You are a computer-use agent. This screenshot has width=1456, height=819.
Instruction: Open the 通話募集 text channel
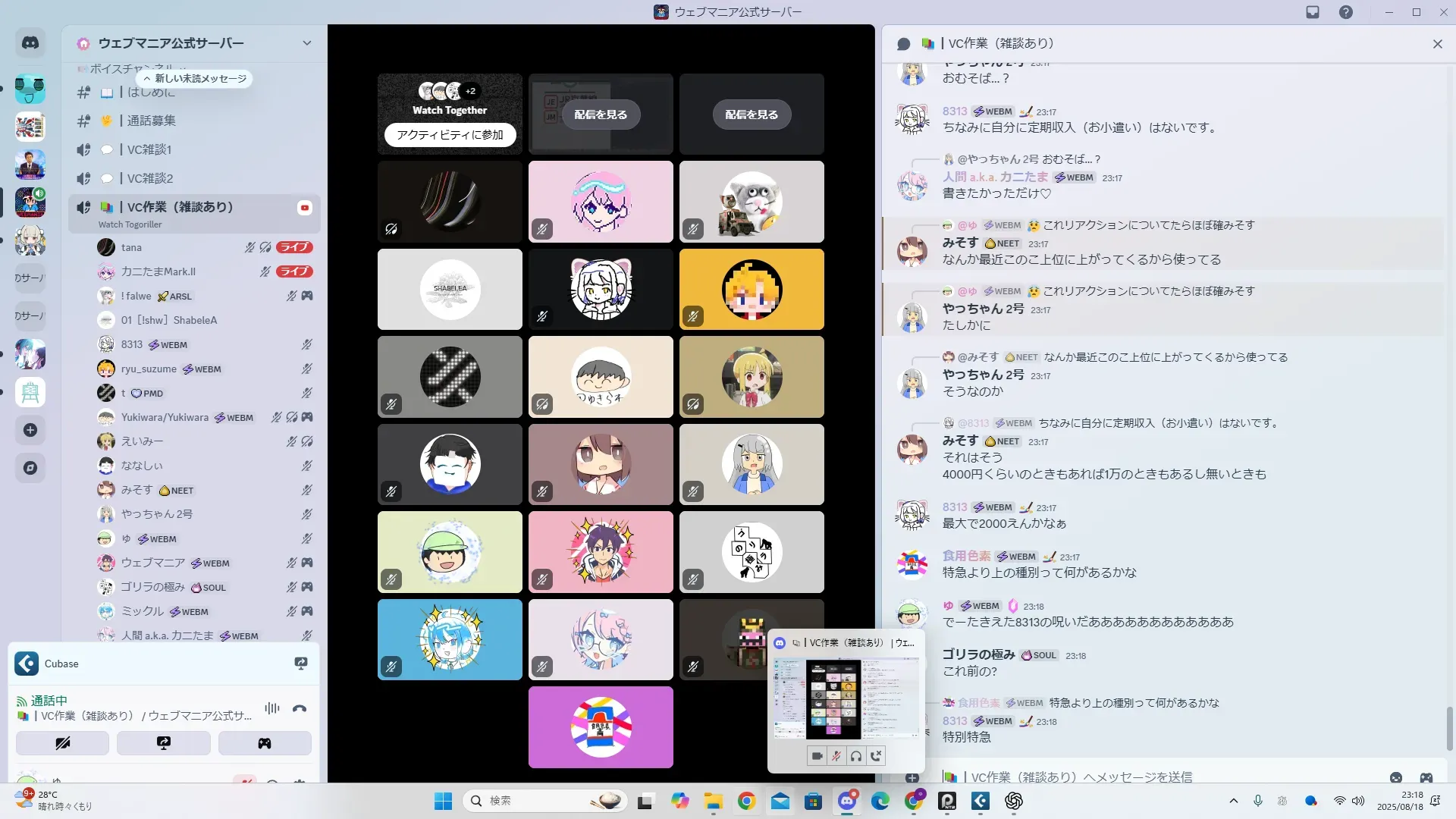pyautogui.click(x=151, y=121)
